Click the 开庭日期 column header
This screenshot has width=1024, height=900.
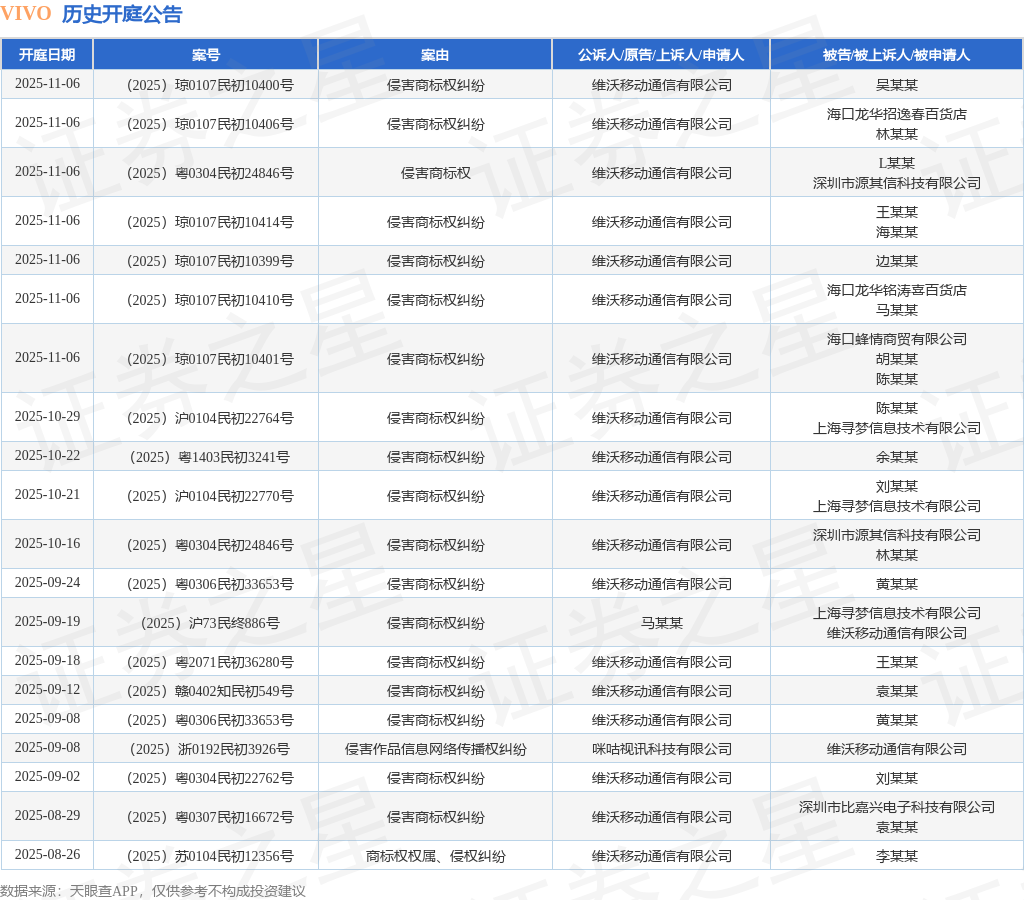47,55
